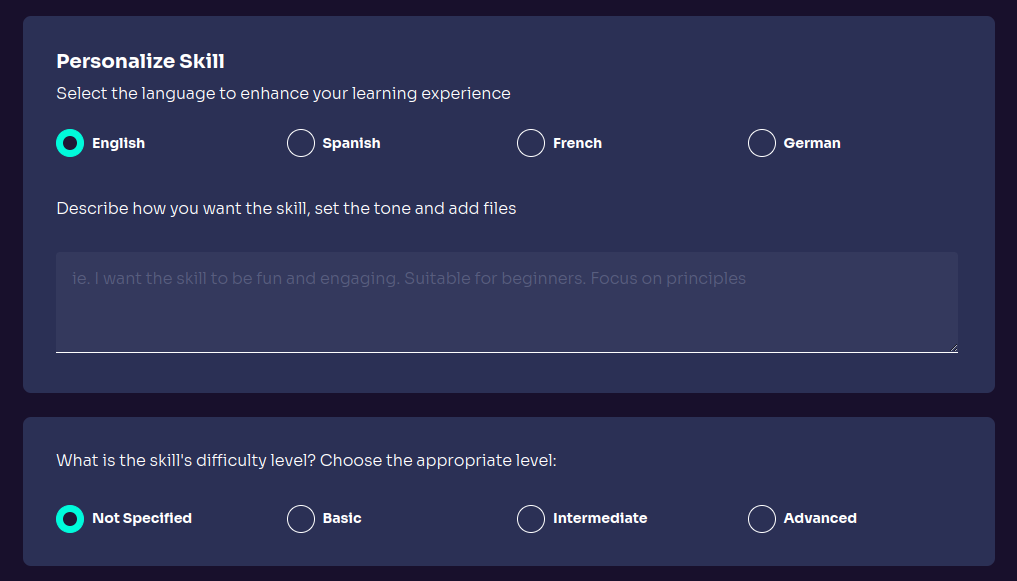This screenshot has height=581, width=1017.
Task: Choose the Basic difficulty level
Action: [x=301, y=518]
